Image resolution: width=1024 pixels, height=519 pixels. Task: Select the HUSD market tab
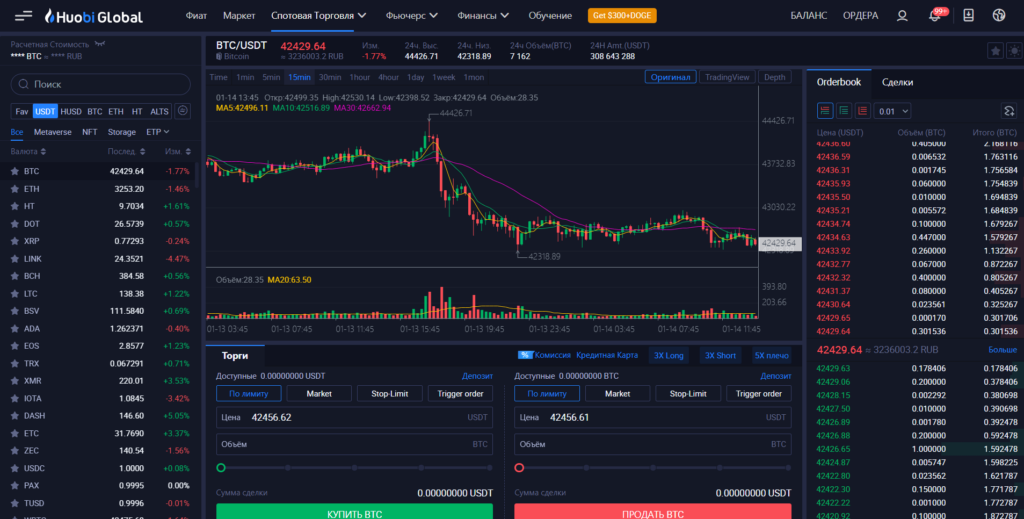pos(71,112)
